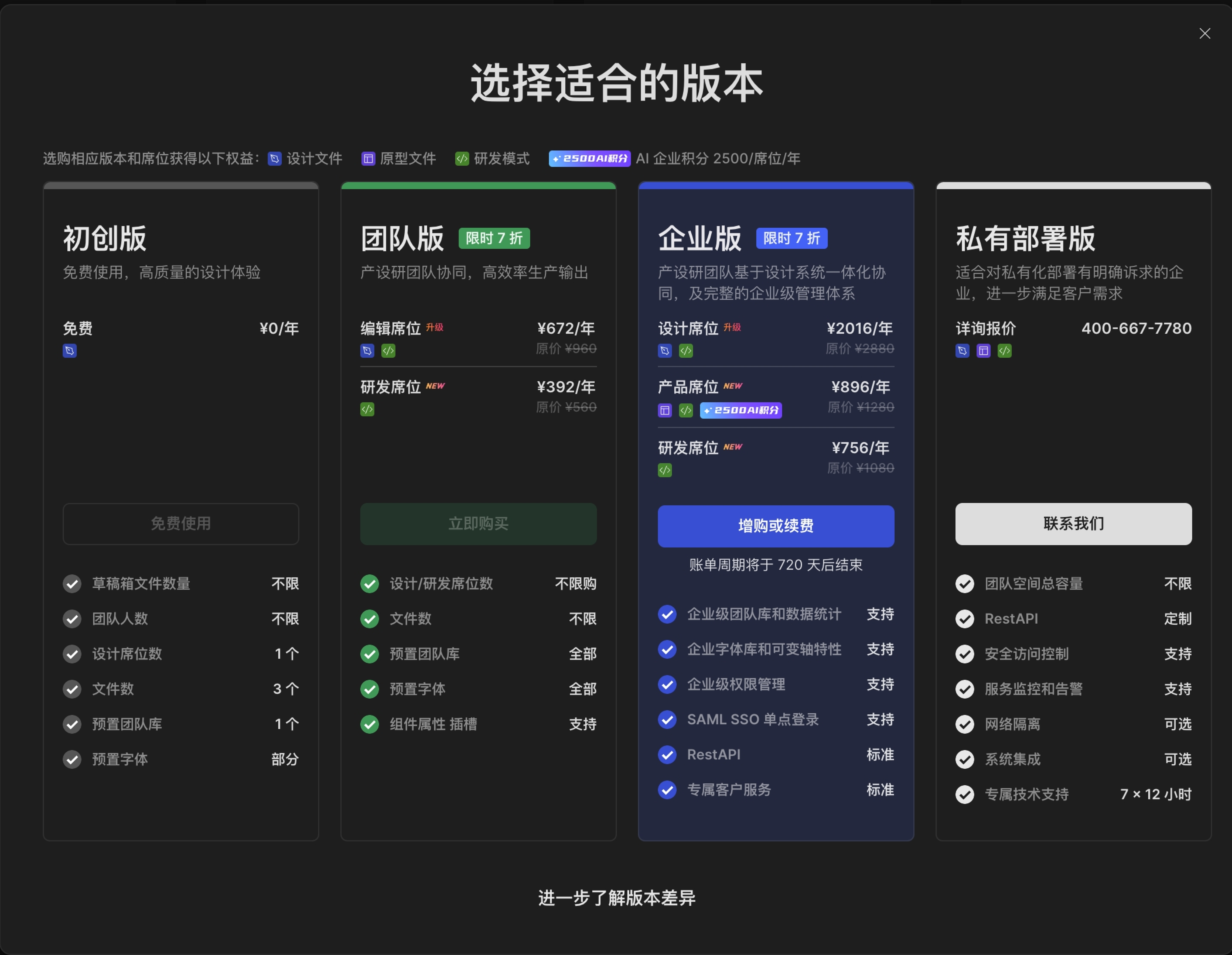The height and width of the screenshot is (955, 1232).
Task: Click the NEW tag next to 企业版 研发席位
Action: tap(733, 447)
